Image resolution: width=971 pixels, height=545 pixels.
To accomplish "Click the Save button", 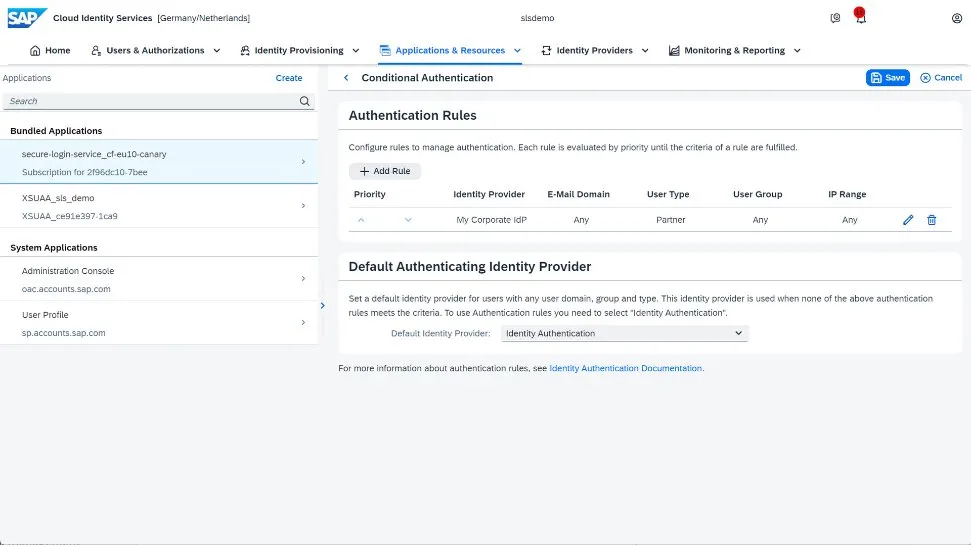I will (887, 78).
